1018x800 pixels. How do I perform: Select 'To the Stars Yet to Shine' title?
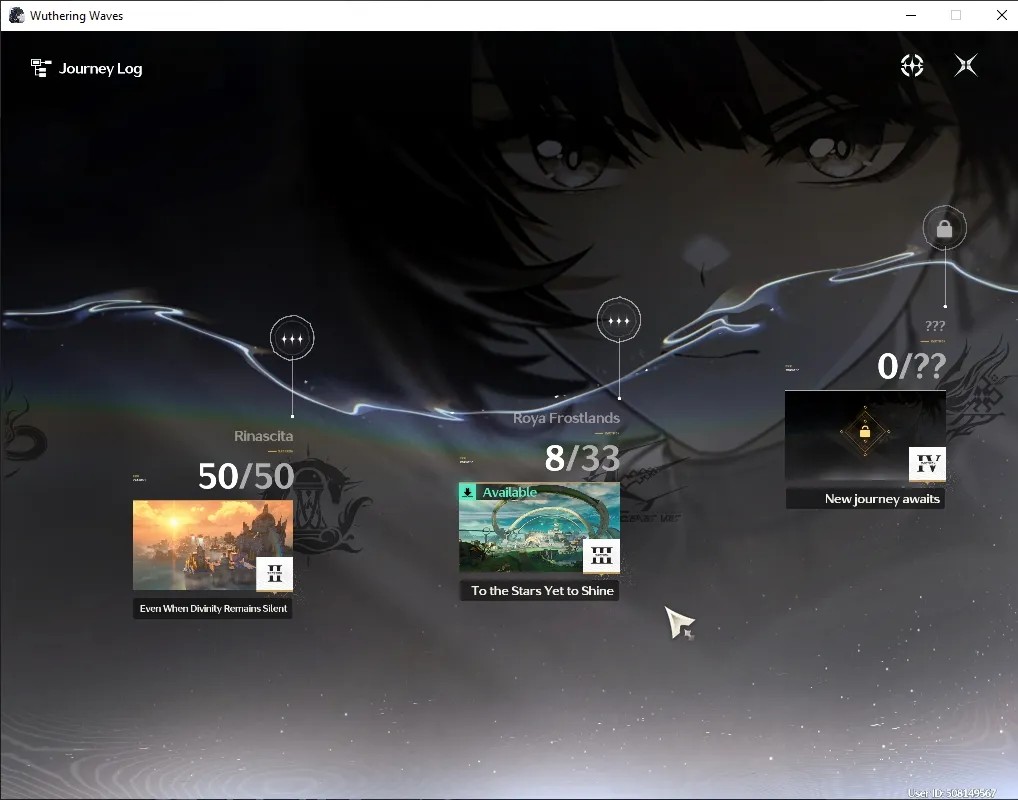coord(542,591)
